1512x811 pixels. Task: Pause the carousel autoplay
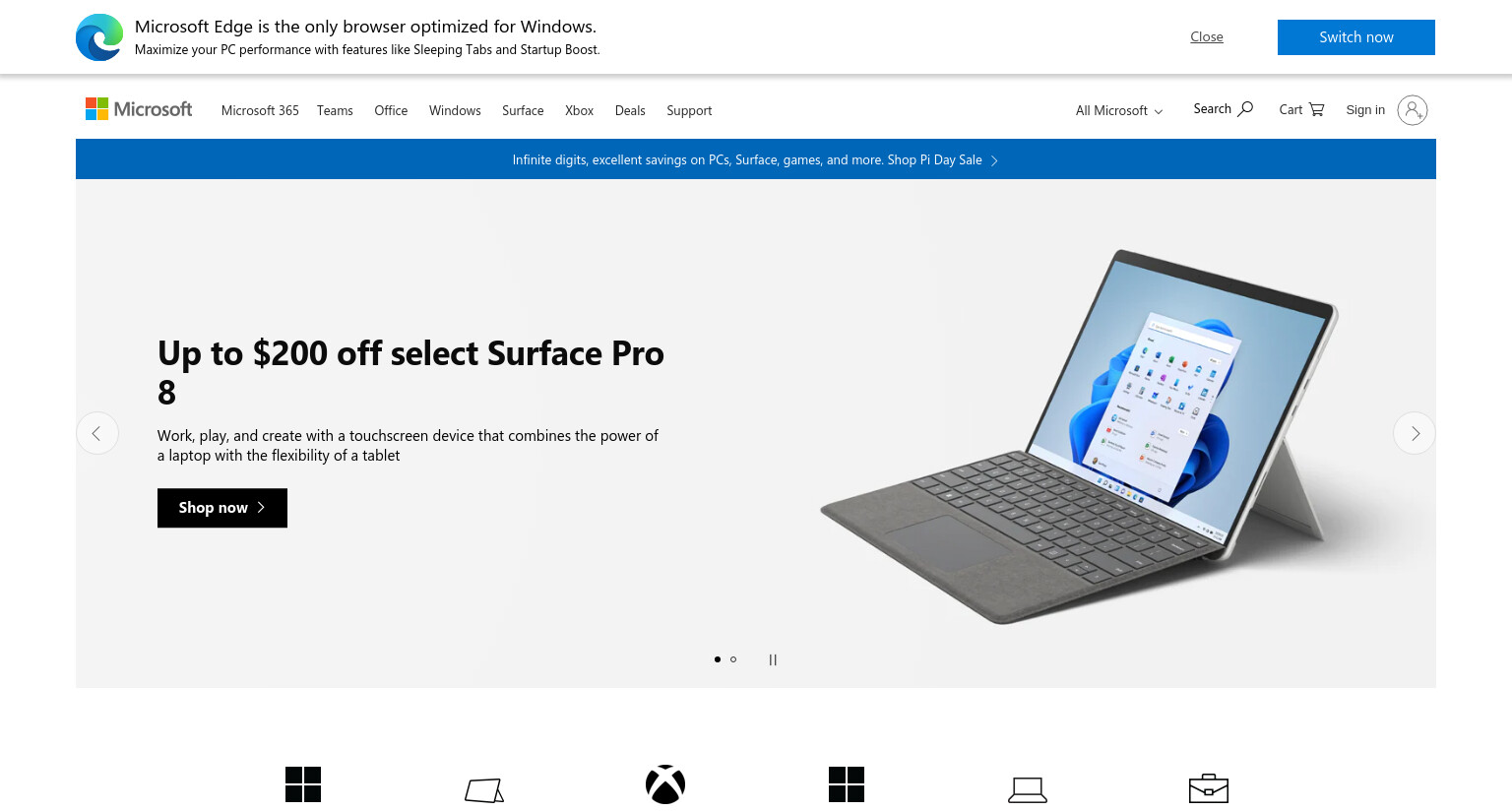(x=773, y=659)
